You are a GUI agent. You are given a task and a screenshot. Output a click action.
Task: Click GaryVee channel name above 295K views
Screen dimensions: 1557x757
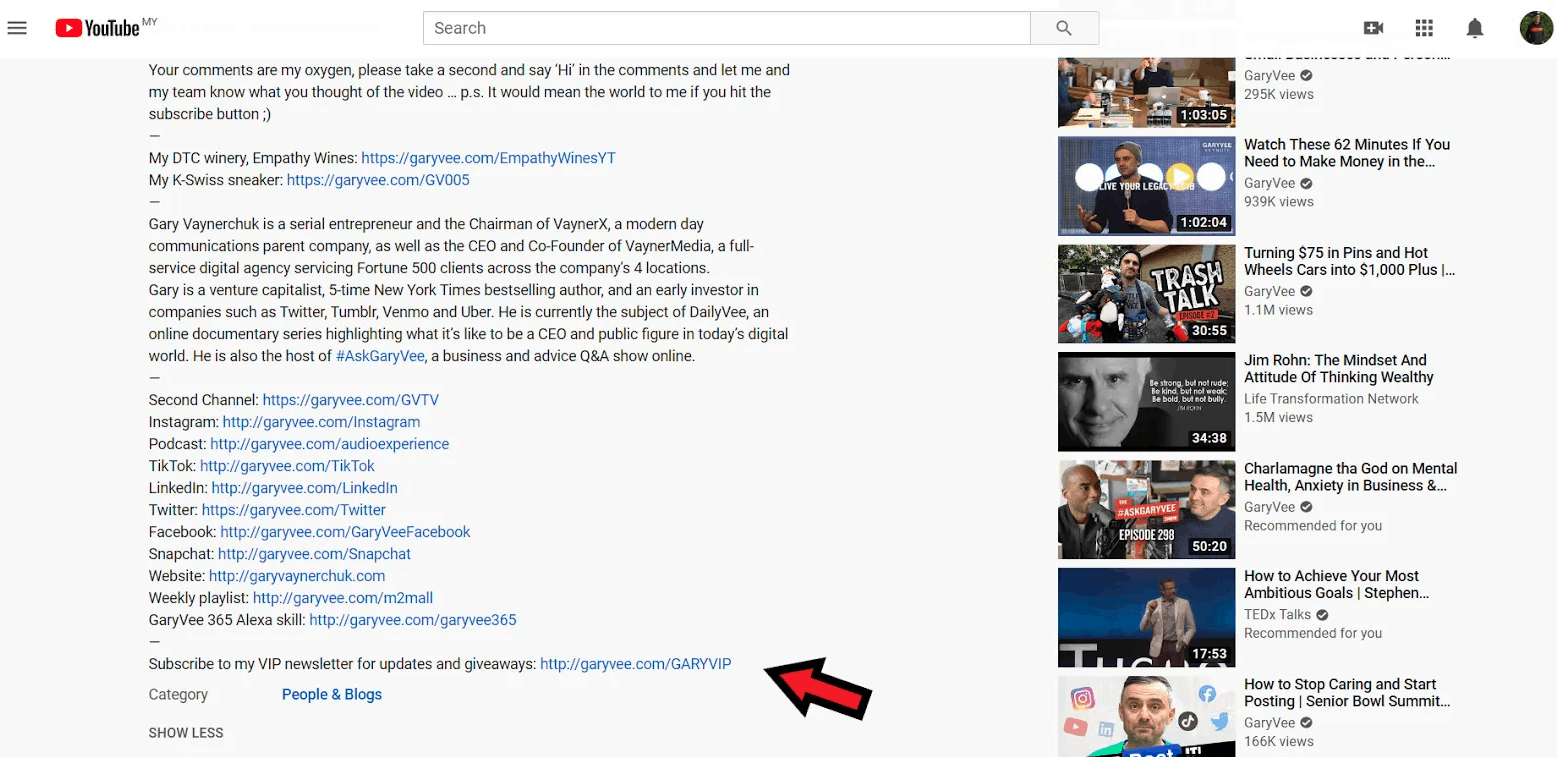point(1269,75)
